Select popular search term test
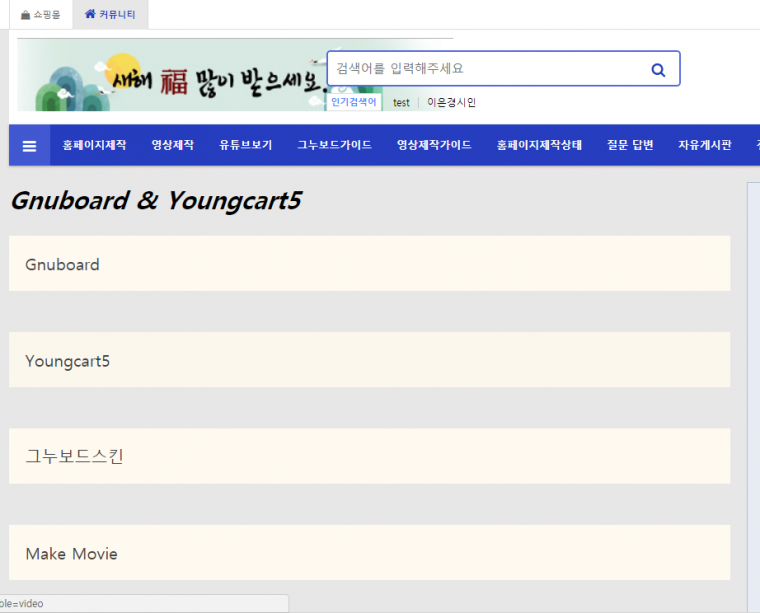Image resolution: width=760 pixels, height=613 pixels. pos(401,103)
